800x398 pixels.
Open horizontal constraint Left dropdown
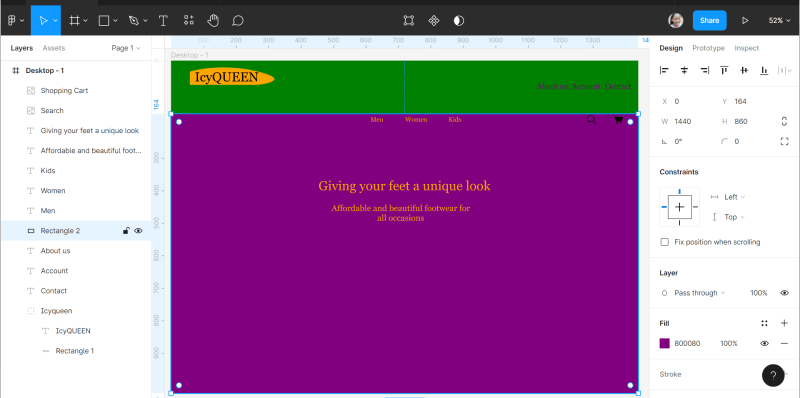click(x=734, y=197)
